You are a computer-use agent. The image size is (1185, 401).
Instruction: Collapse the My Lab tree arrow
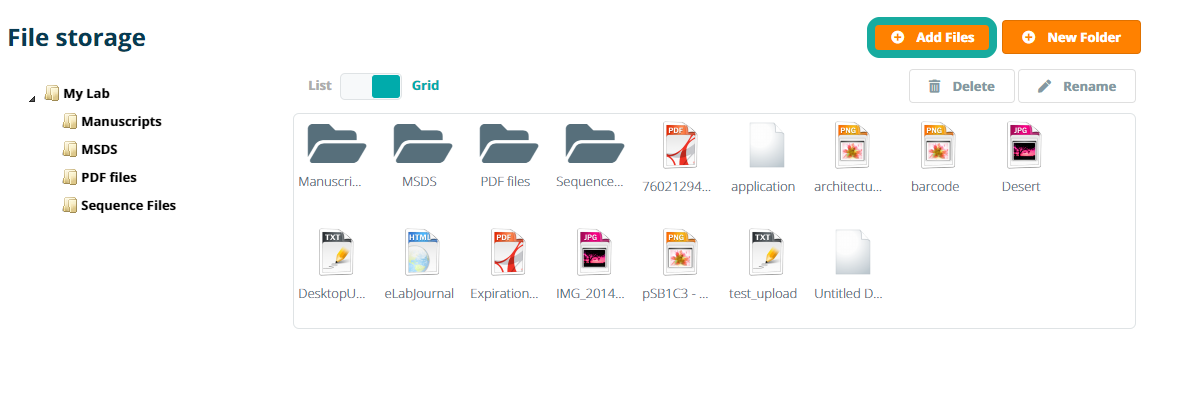pos(32,97)
